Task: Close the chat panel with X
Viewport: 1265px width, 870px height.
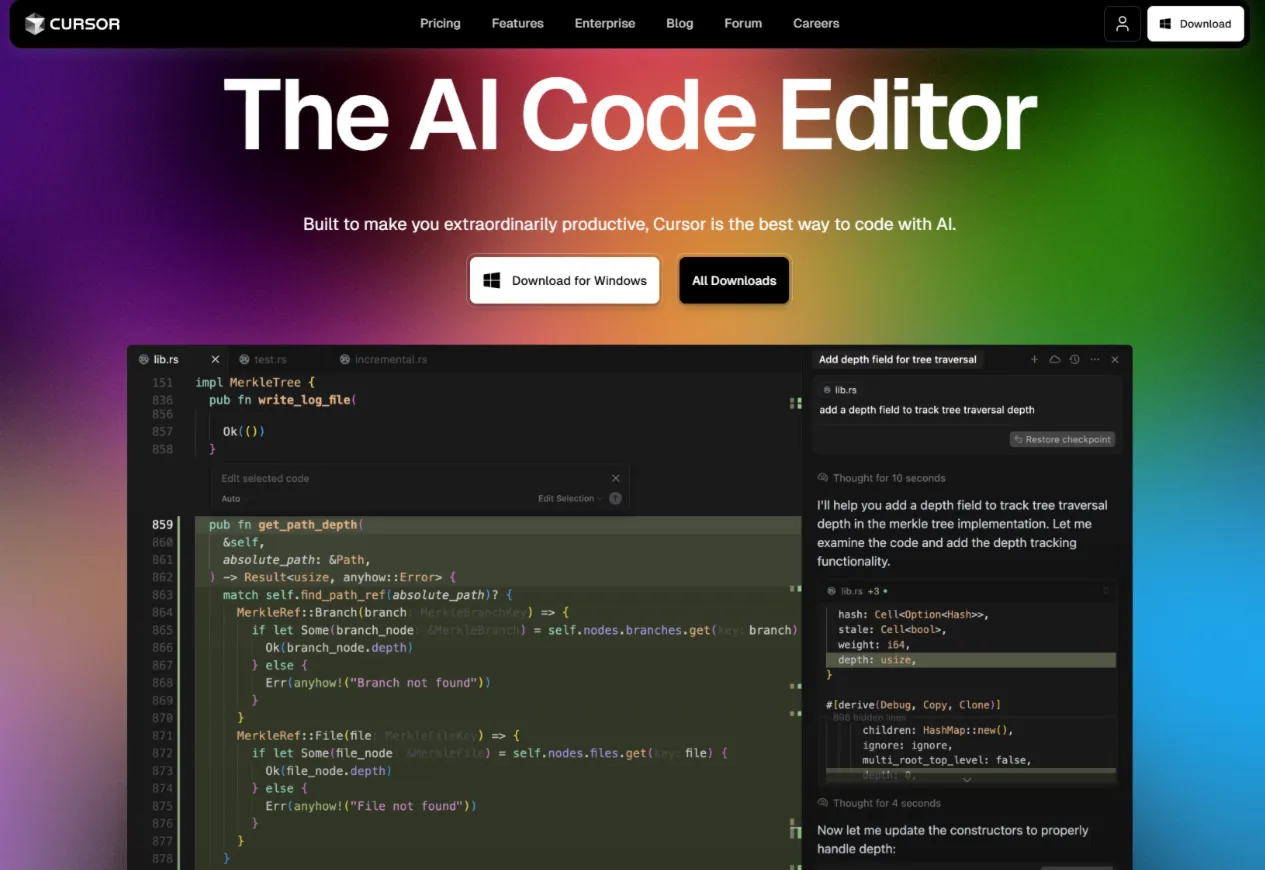Action: tap(1115, 359)
